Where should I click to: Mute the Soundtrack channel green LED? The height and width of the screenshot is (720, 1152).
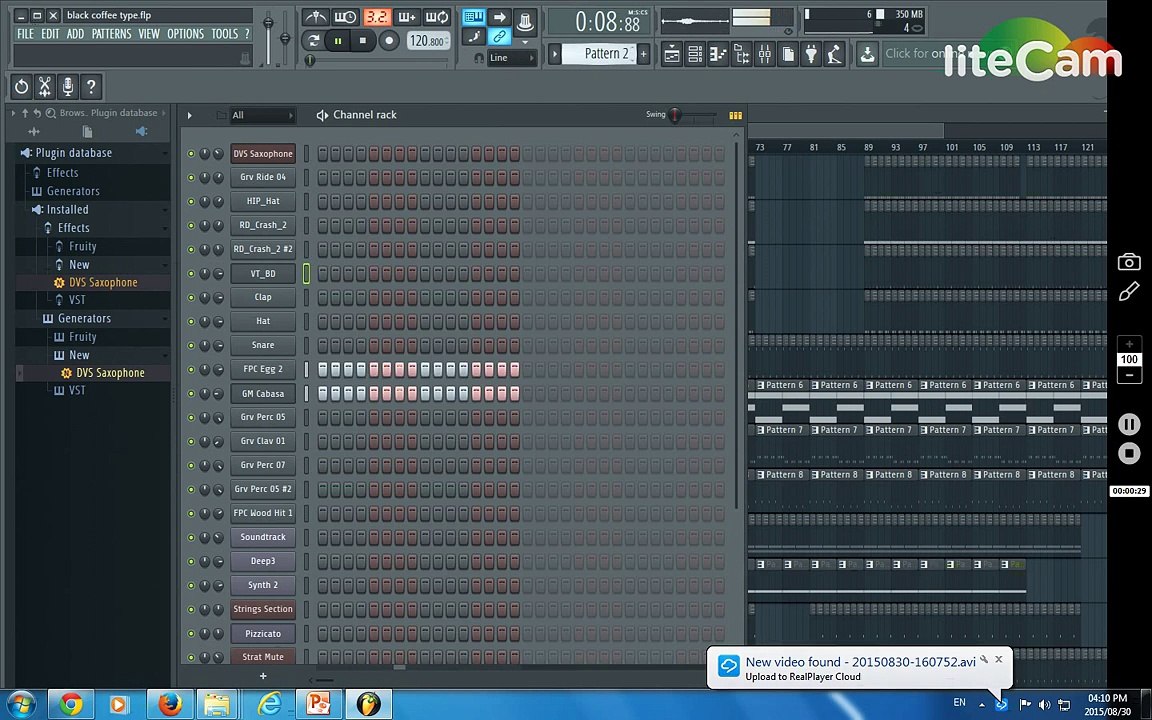tap(191, 537)
